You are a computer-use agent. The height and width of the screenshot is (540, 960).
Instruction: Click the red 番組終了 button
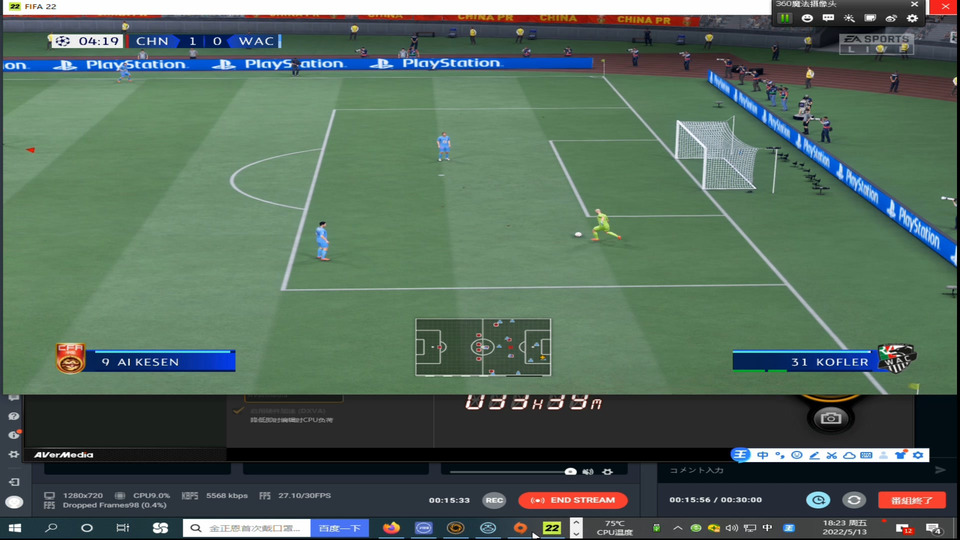click(x=912, y=500)
